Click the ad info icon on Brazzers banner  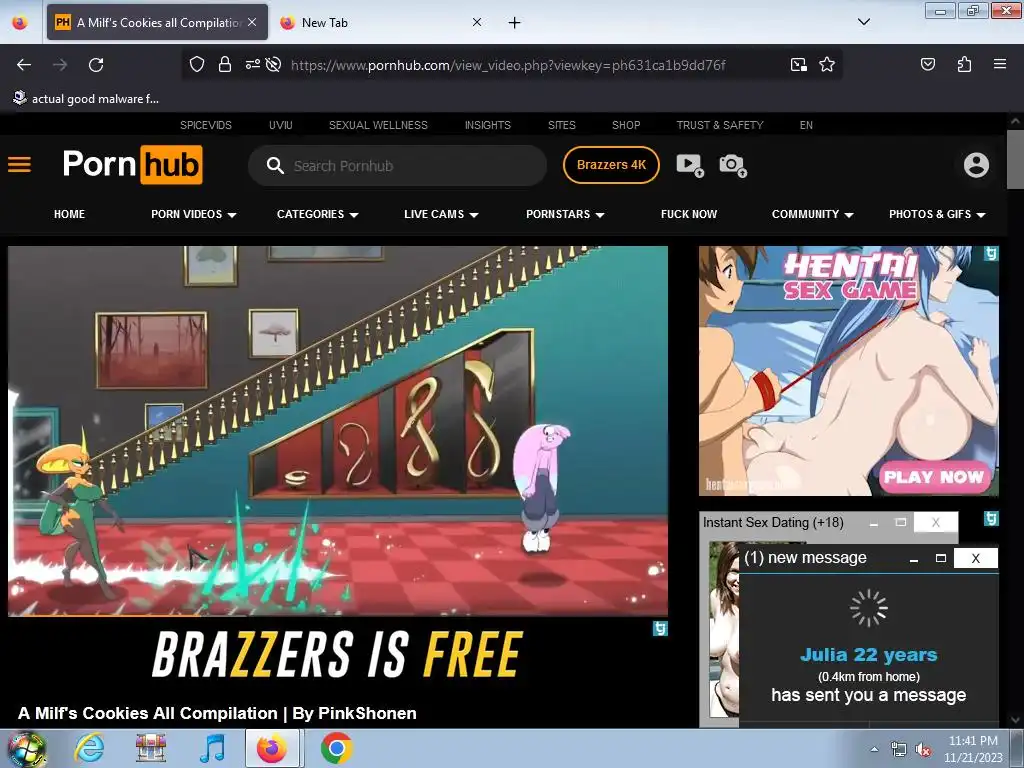[x=660, y=628]
